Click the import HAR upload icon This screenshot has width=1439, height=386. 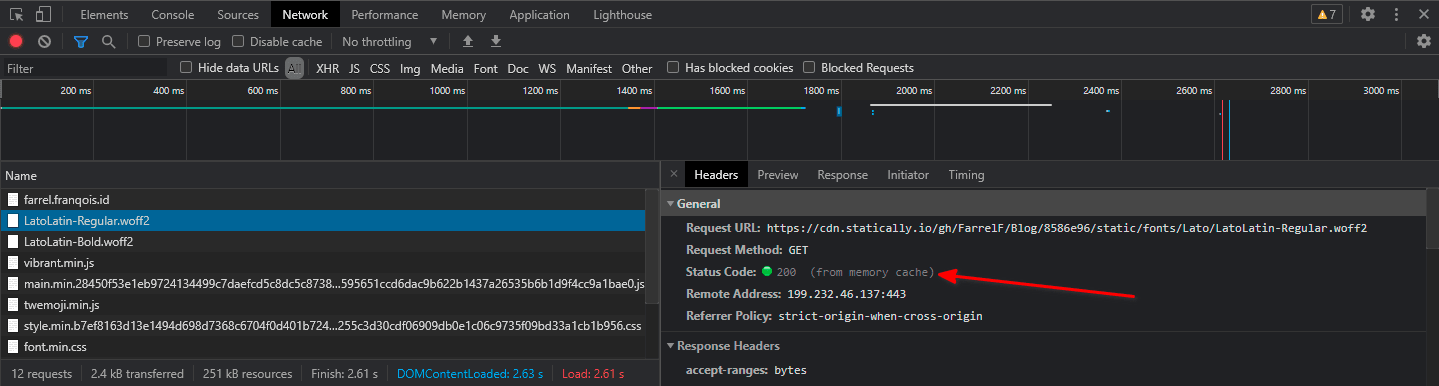pos(467,42)
